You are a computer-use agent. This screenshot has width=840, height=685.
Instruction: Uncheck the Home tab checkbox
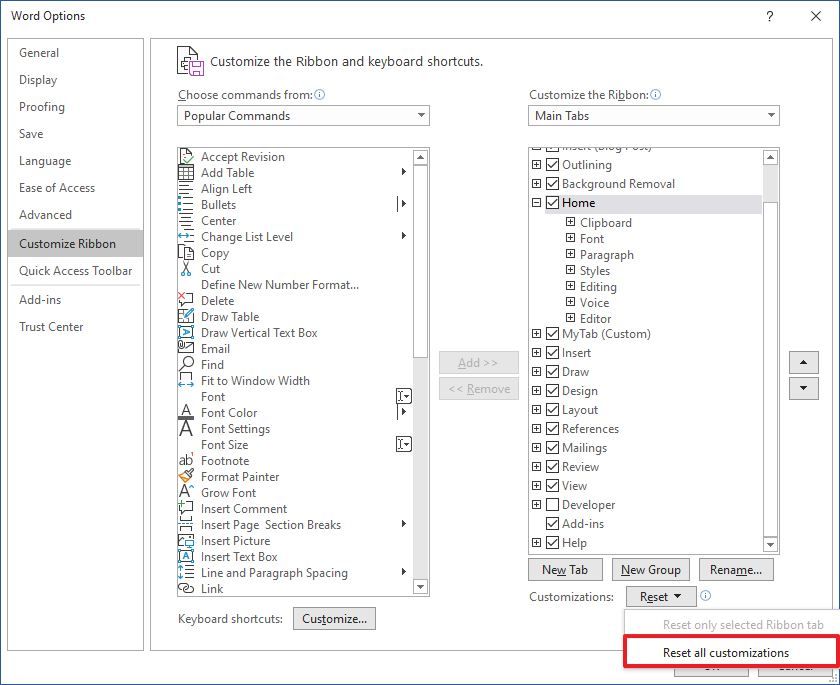point(552,202)
